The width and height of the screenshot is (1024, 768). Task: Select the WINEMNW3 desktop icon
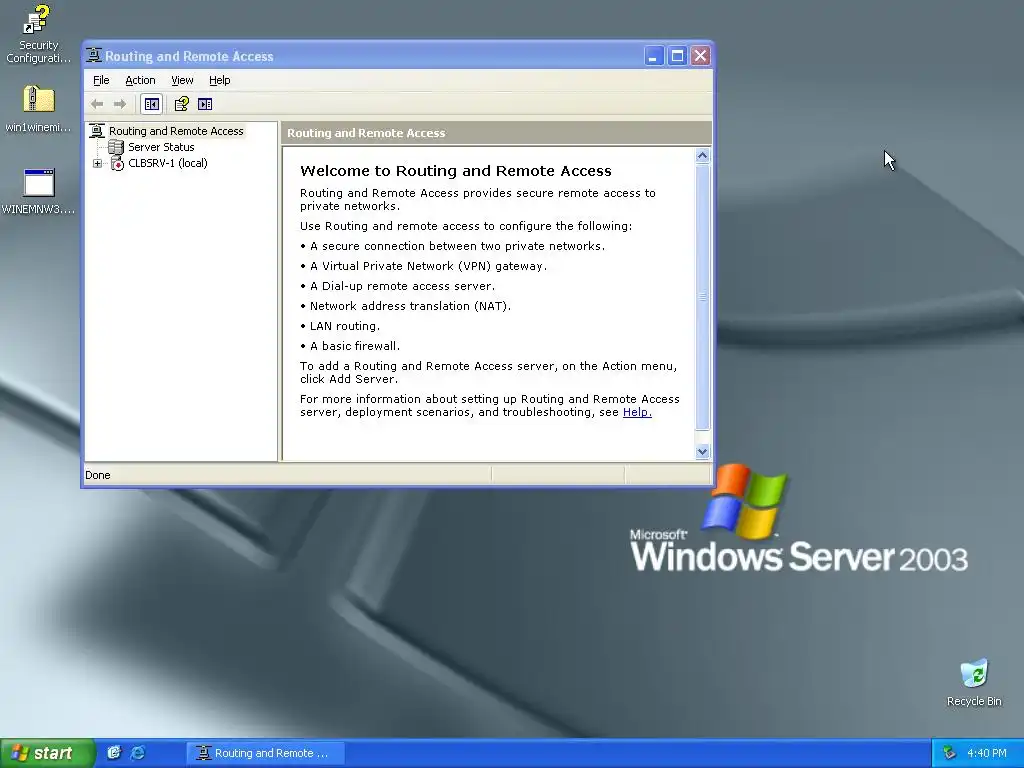[38, 191]
